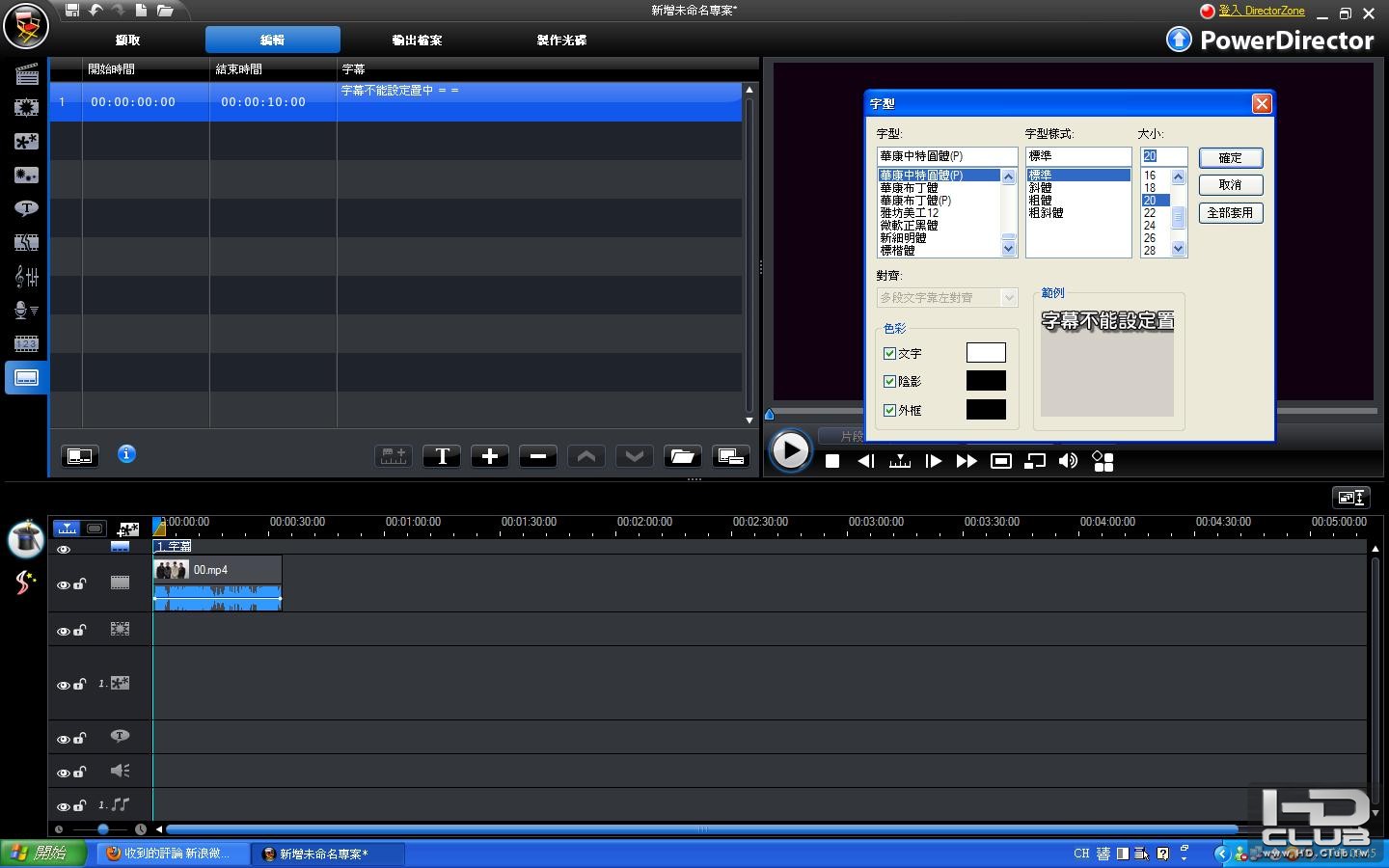Click the fast forward button
This screenshot has height=868, width=1389.
(967, 461)
